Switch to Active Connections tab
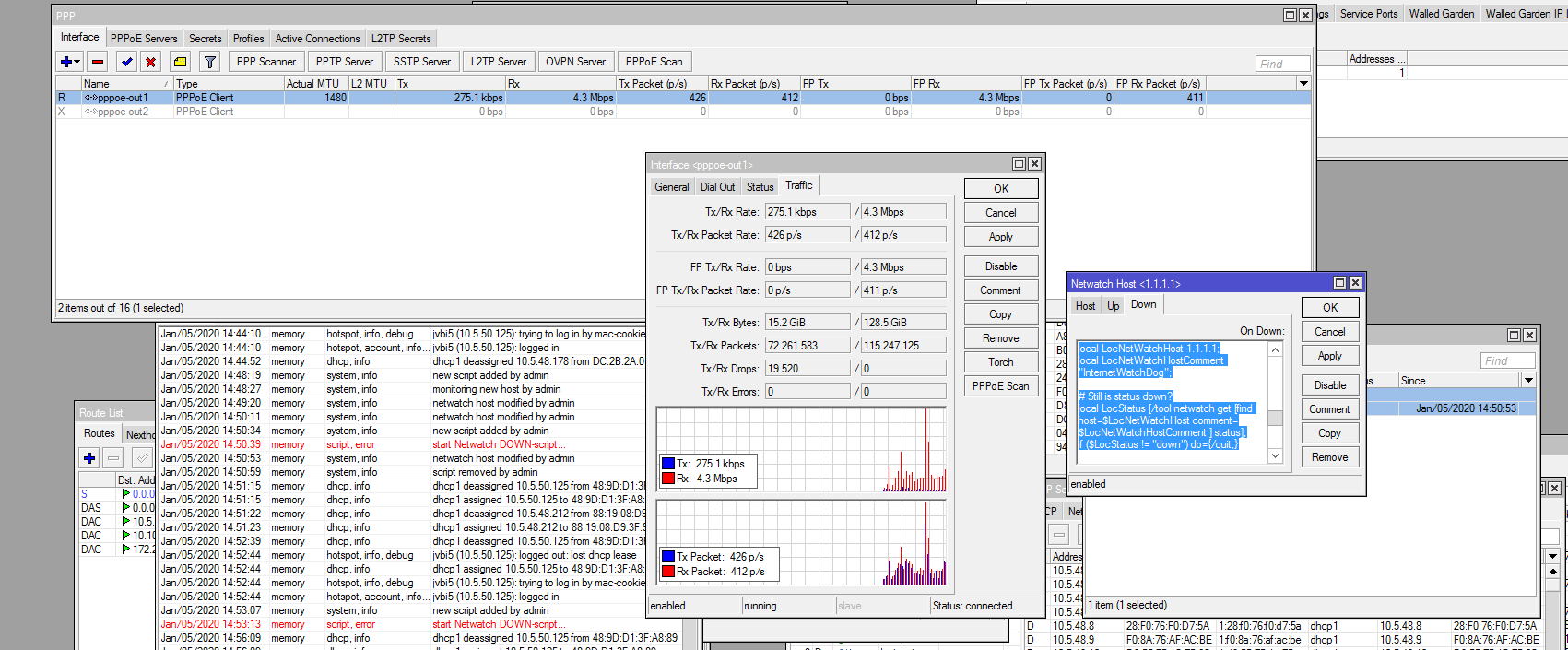 317,39
